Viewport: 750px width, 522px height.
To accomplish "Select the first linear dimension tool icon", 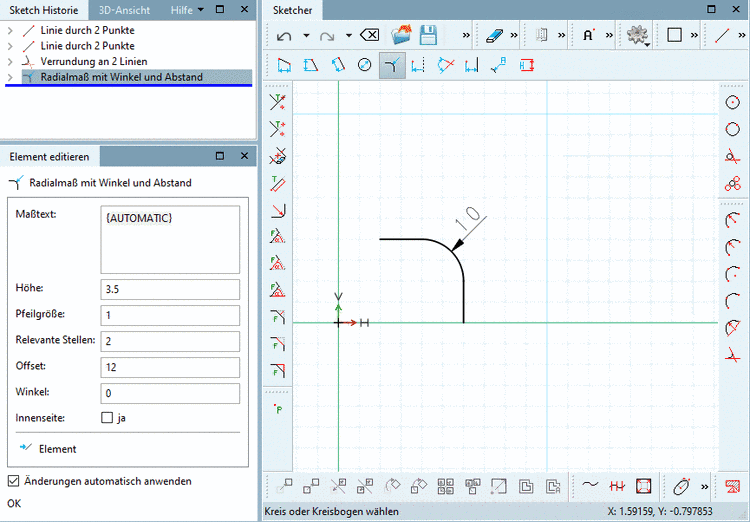I will coord(284,65).
